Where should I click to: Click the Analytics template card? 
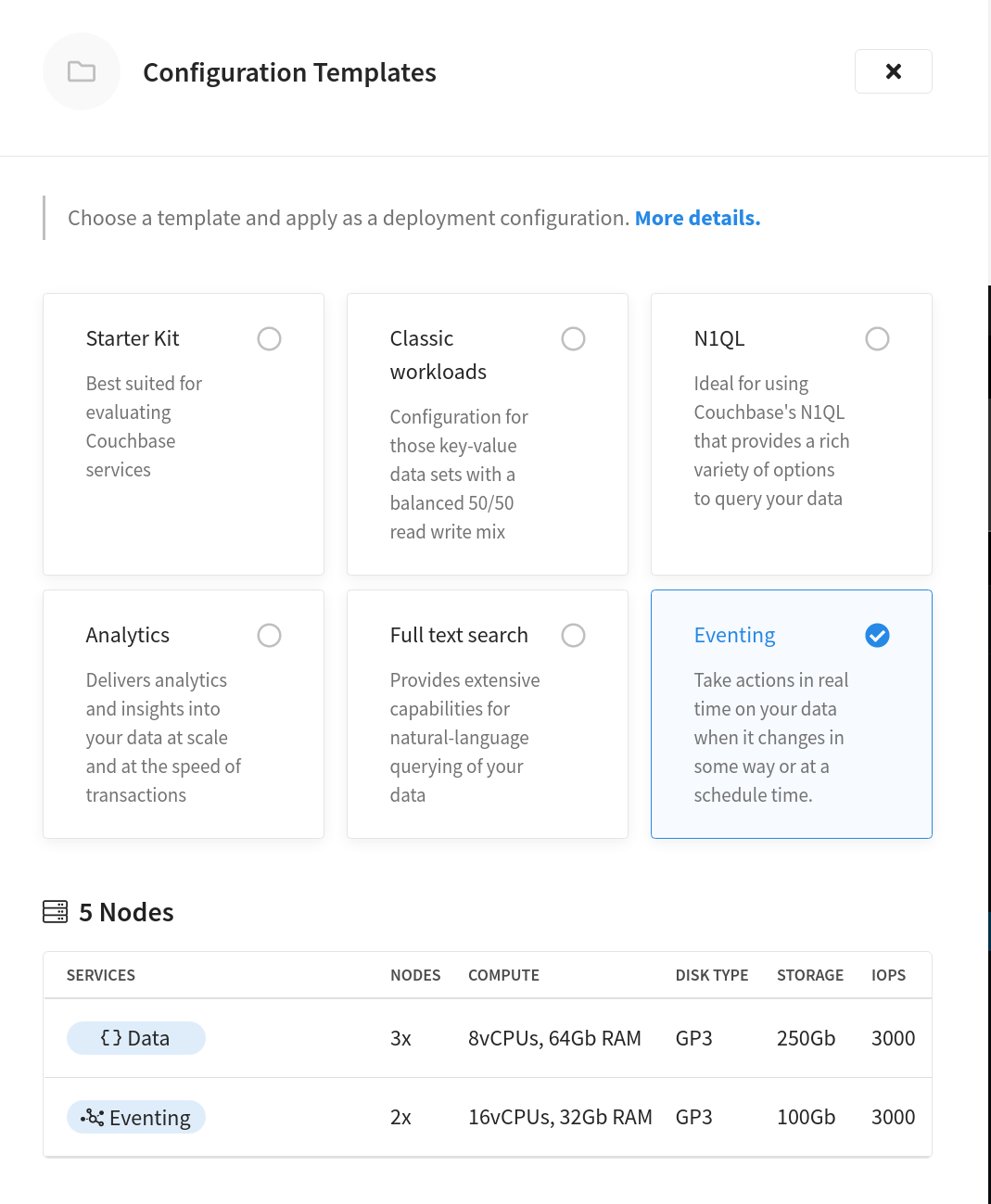coord(183,732)
